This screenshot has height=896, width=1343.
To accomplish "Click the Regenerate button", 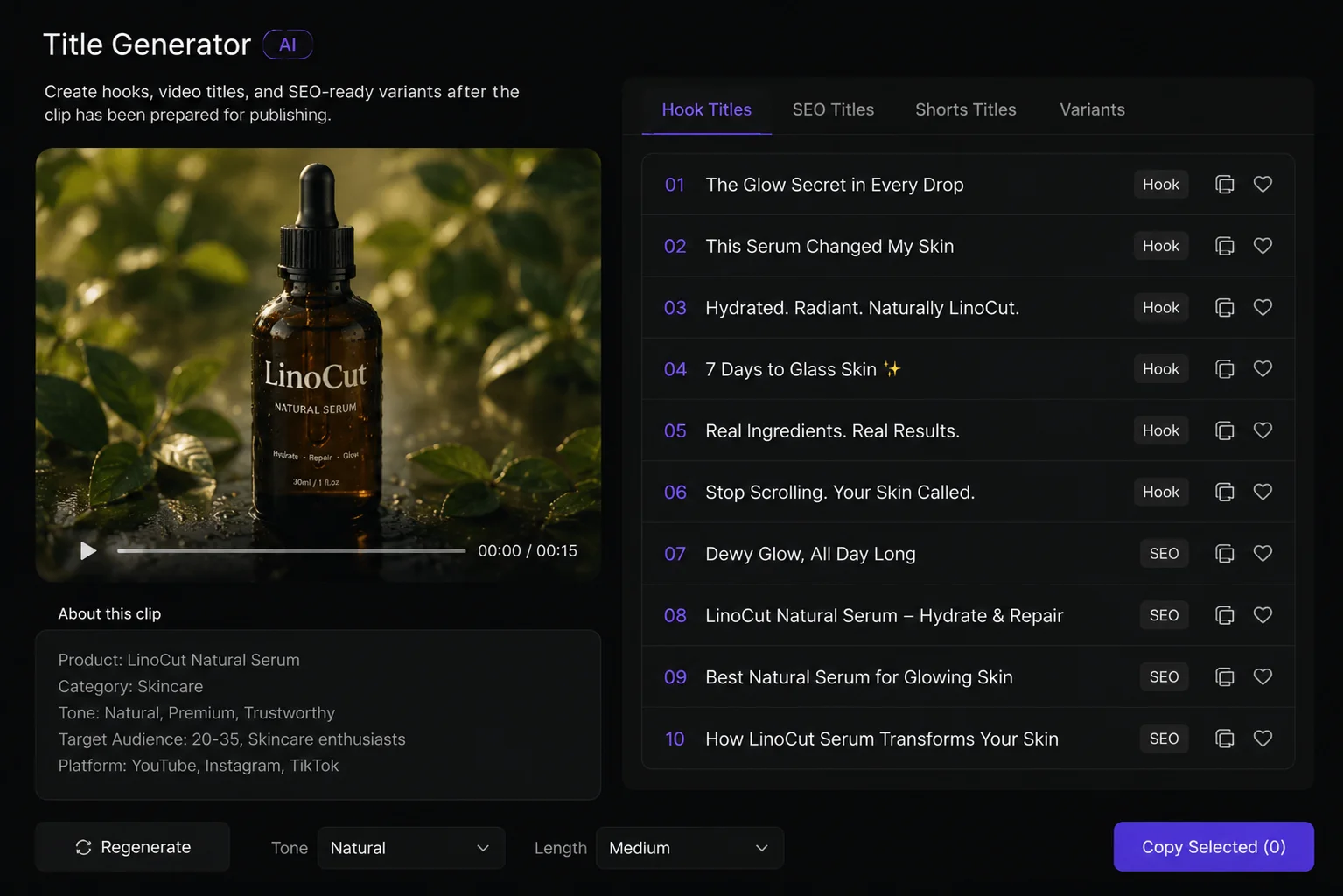I will [x=133, y=847].
